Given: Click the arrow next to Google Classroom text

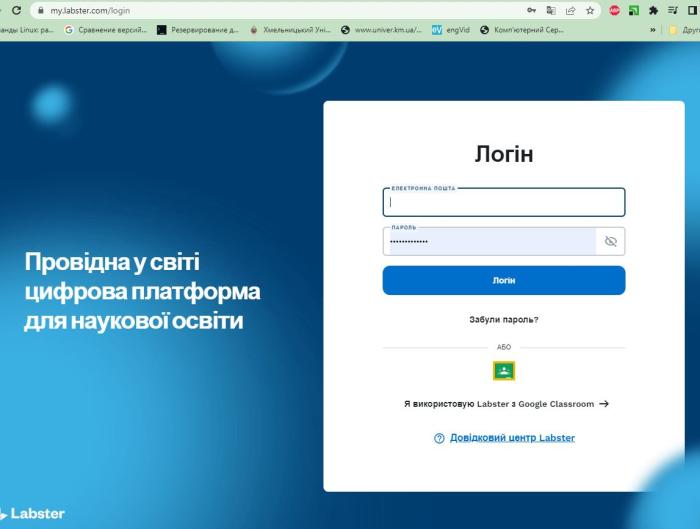Looking at the screenshot, I should point(604,404).
